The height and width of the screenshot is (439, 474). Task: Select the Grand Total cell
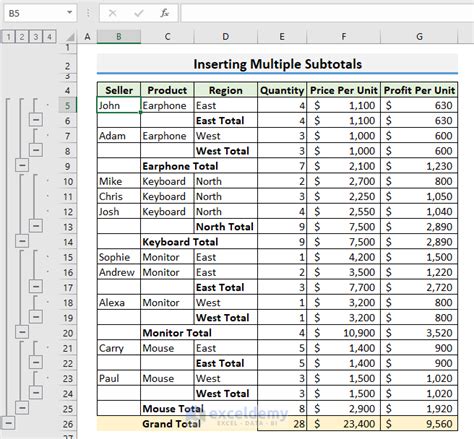(x=167, y=424)
